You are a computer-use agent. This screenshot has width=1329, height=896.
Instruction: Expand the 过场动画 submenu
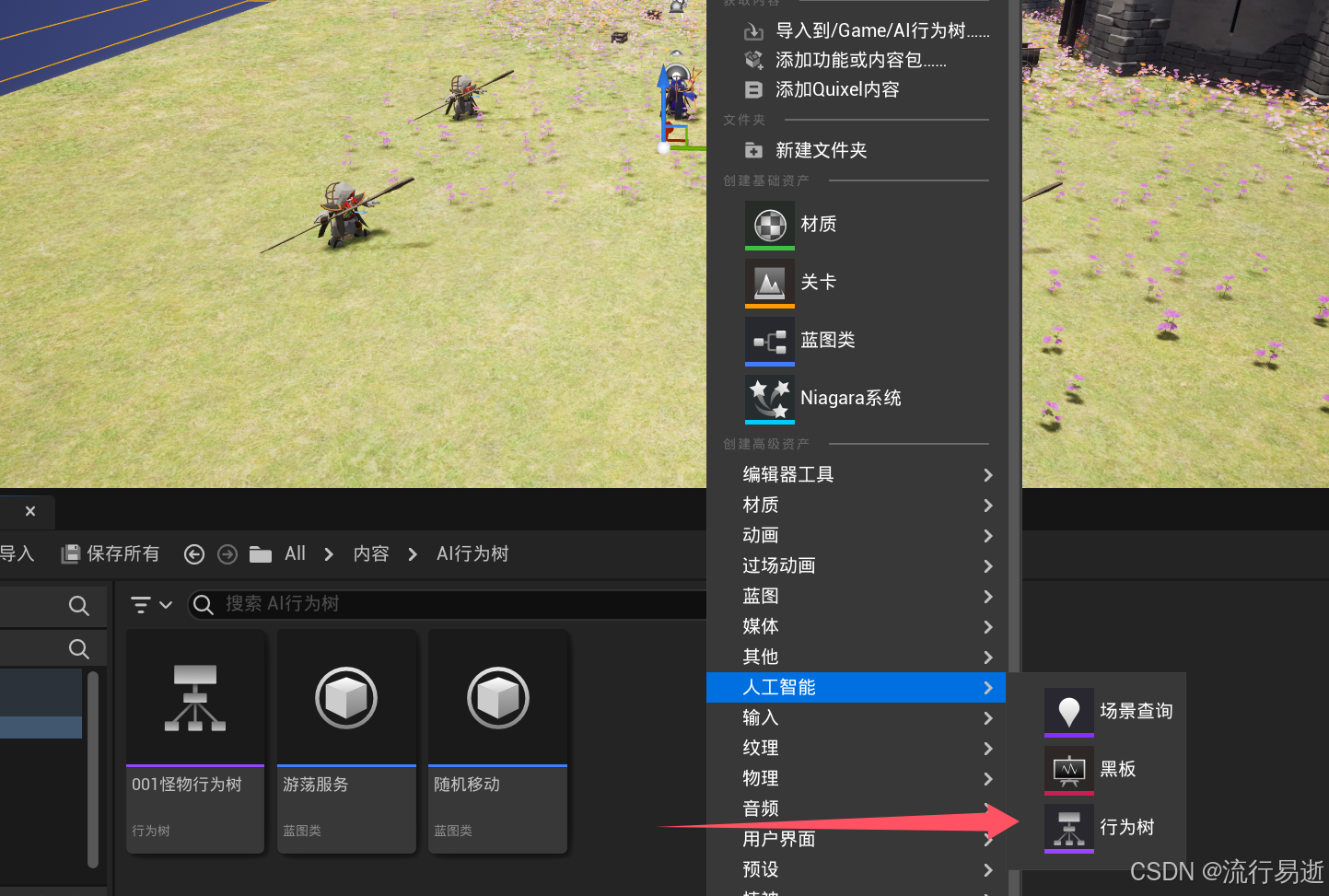(x=857, y=566)
